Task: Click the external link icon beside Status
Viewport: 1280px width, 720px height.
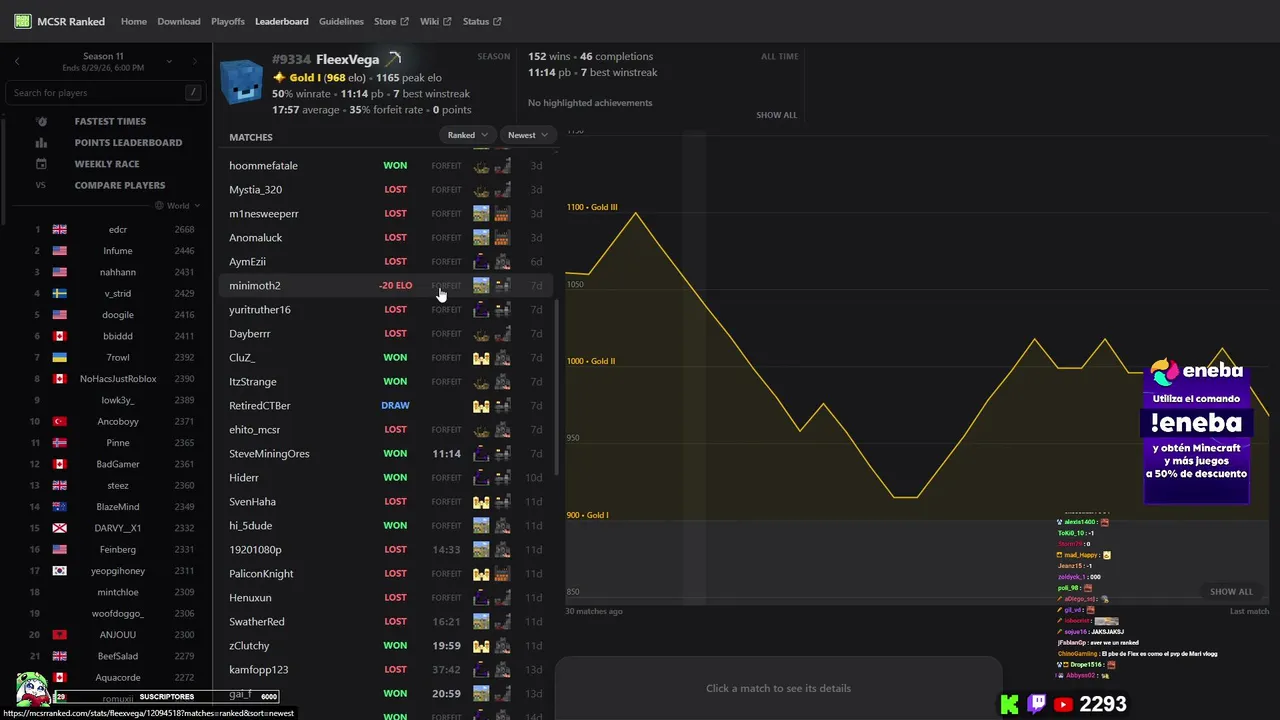Action: tap(497, 21)
